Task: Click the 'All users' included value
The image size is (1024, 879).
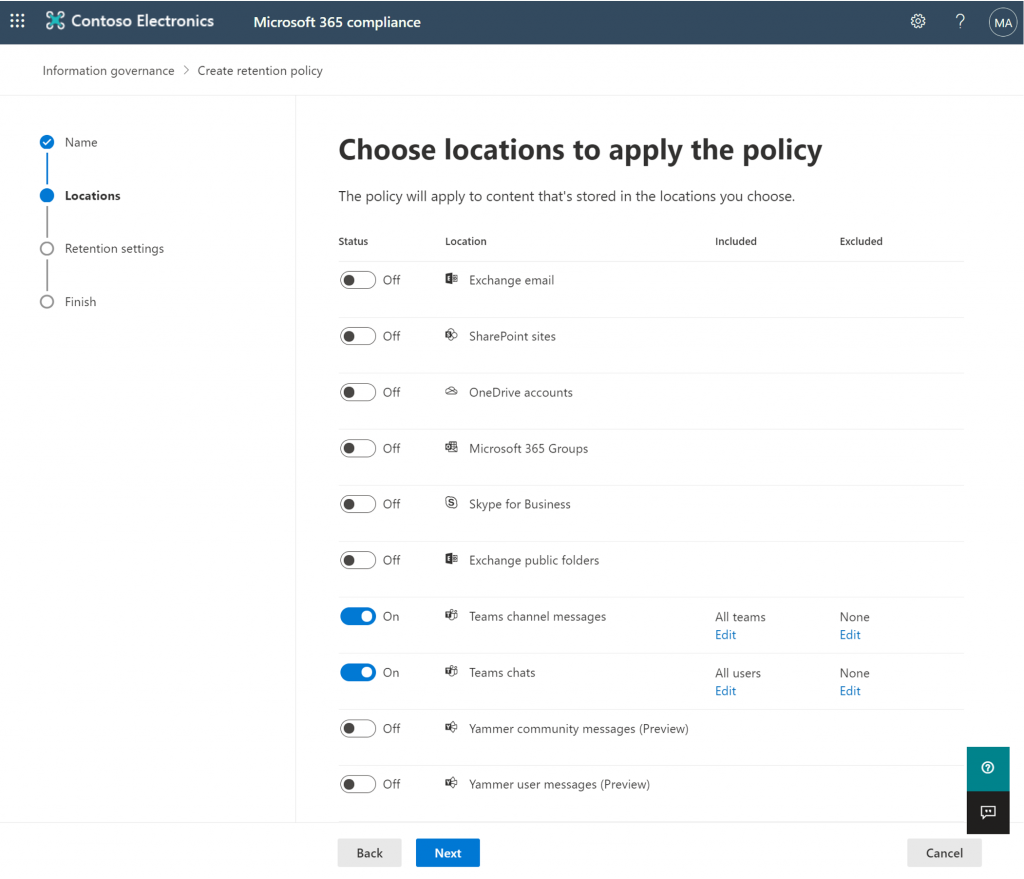Action: click(738, 673)
